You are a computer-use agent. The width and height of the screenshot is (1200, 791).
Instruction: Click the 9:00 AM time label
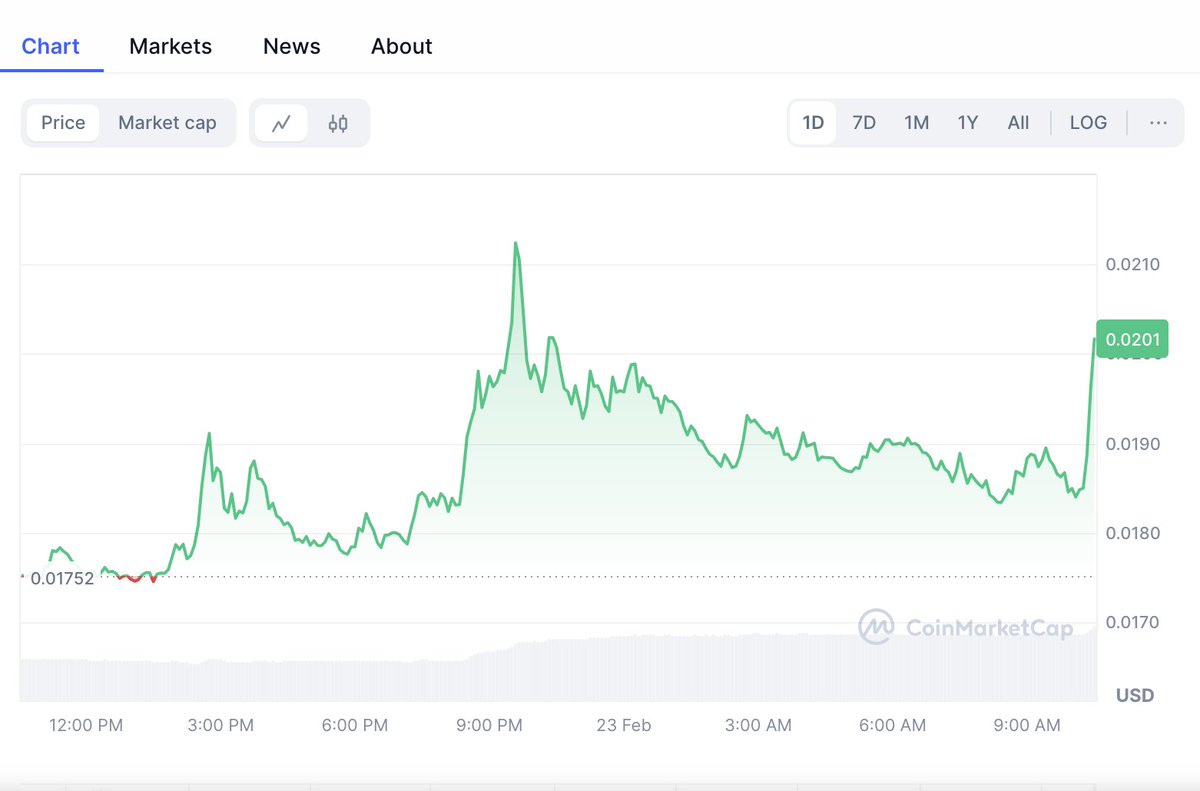pos(1027,725)
